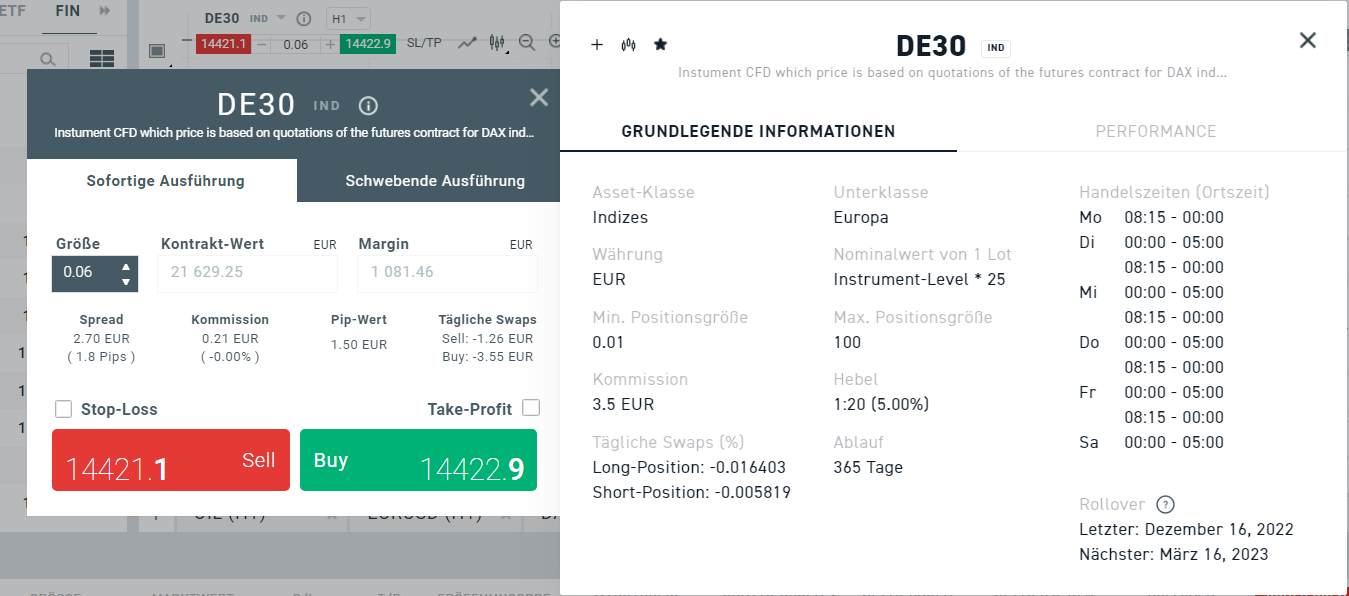Expand more market tabs with the double arrow
Screen dimensions: 1349x596
click(x=104, y=11)
